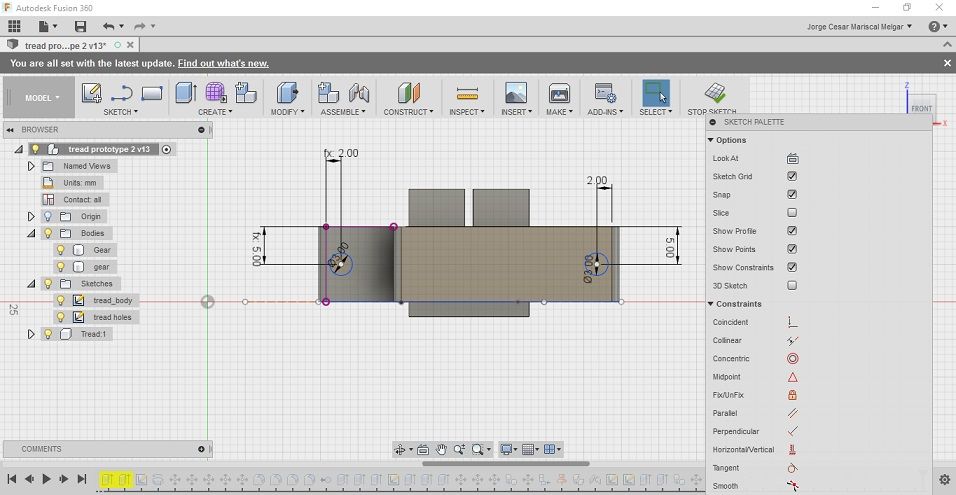Expand the Named Views node
This screenshot has width=956, height=495.
[x=31, y=166]
